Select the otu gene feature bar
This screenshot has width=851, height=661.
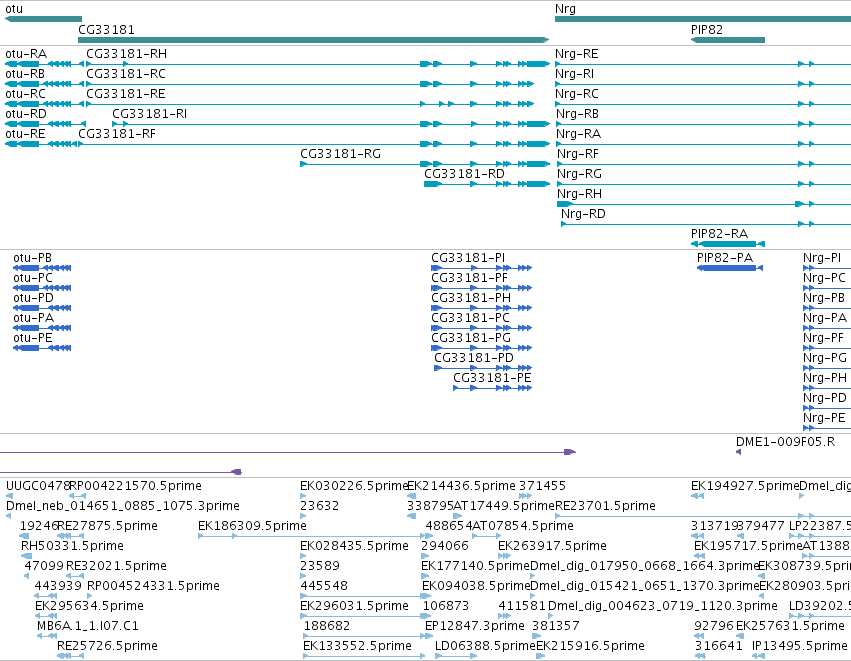43,20
